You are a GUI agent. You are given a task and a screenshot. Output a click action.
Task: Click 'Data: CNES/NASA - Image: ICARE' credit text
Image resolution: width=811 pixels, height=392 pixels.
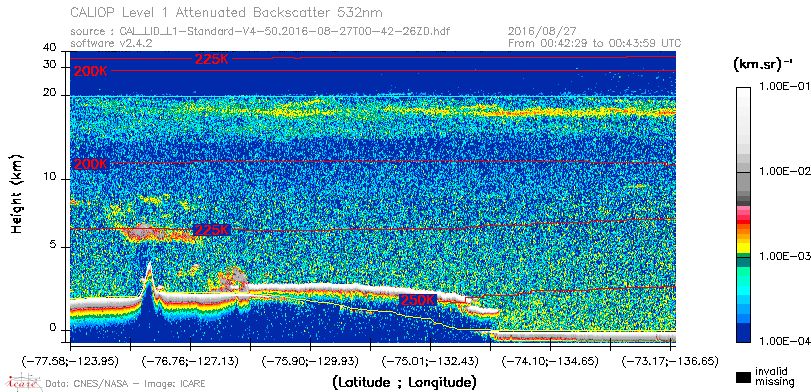coord(126,383)
